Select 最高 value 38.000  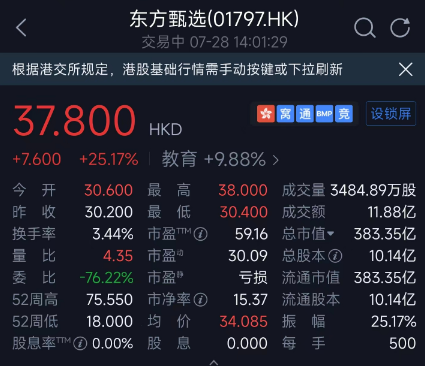(x=243, y=190)
